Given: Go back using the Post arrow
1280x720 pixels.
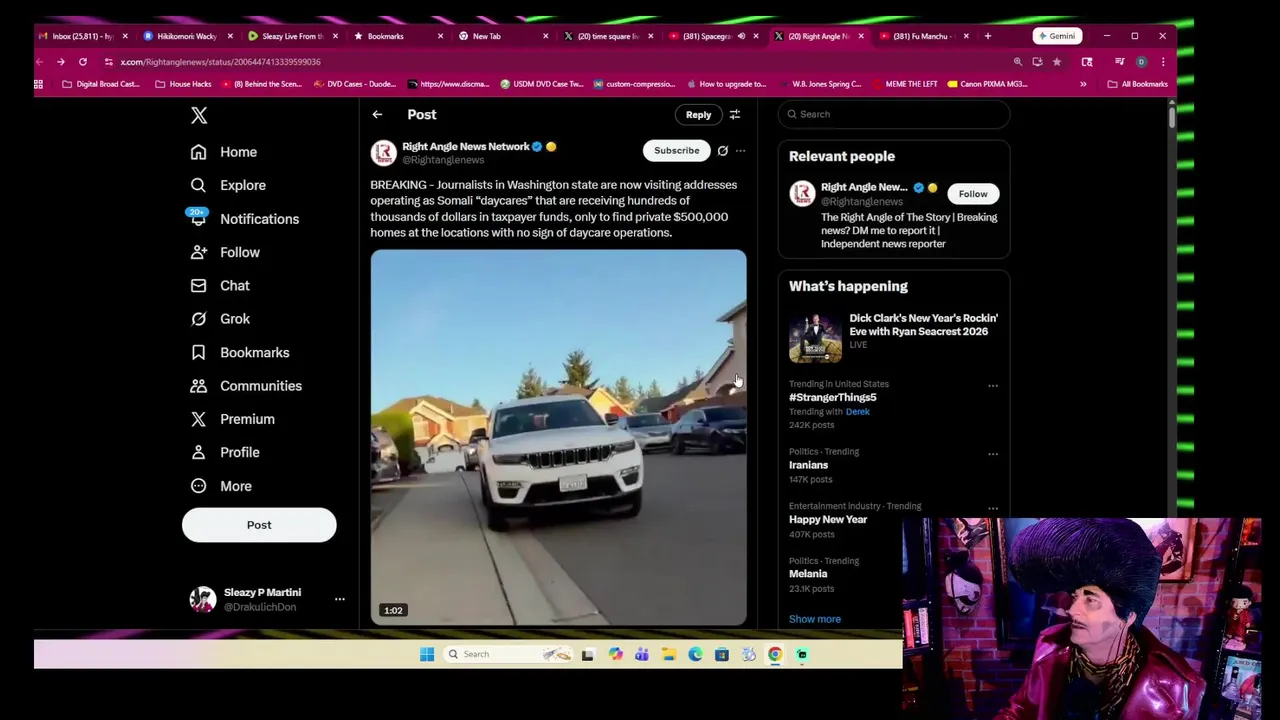Looking at the screenshot, I should click(377, 115).
